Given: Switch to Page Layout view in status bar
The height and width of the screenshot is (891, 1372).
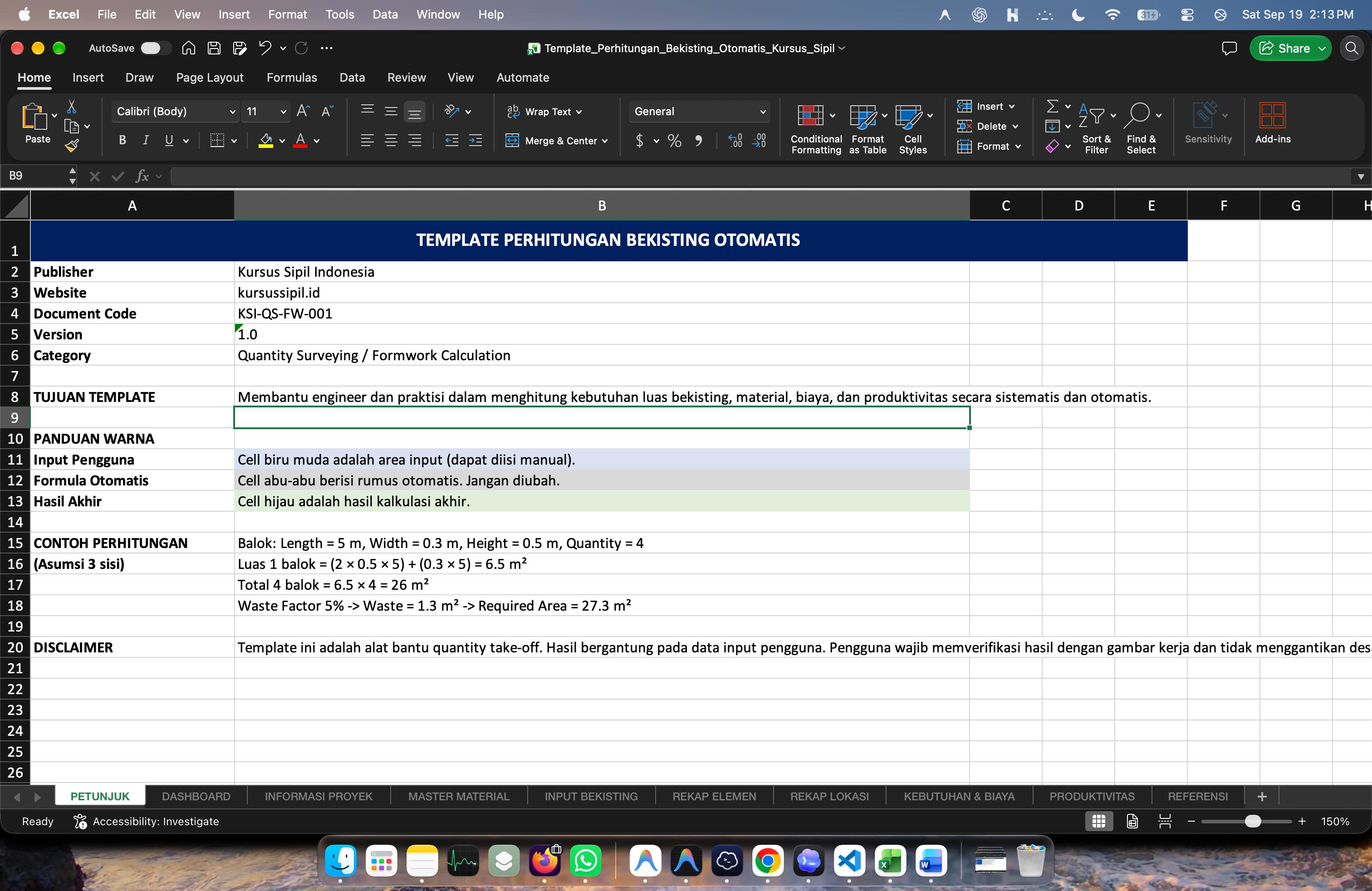Looking at the screenshot, I should point(1132,821).
